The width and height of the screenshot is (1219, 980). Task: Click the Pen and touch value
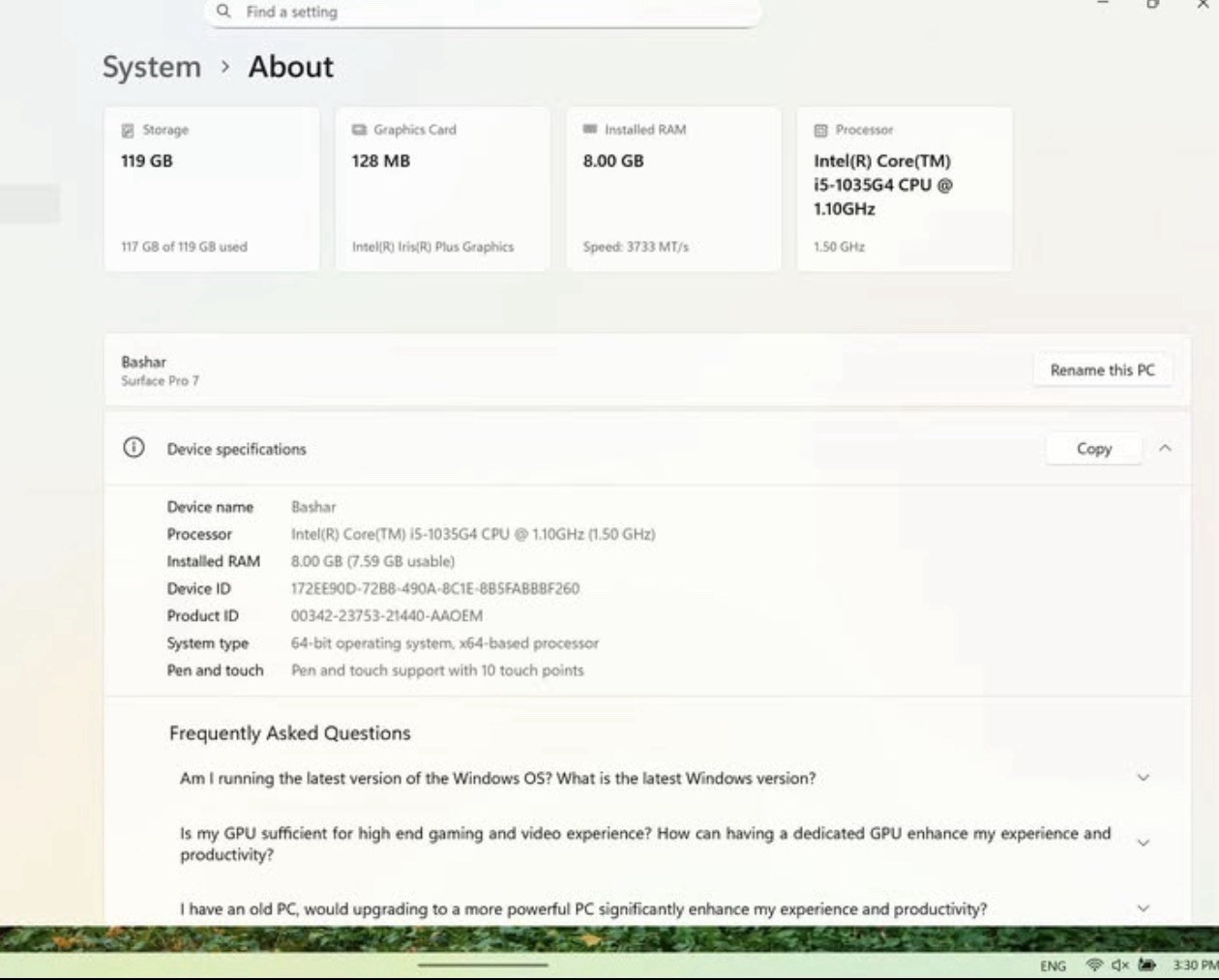click(437, 670)
